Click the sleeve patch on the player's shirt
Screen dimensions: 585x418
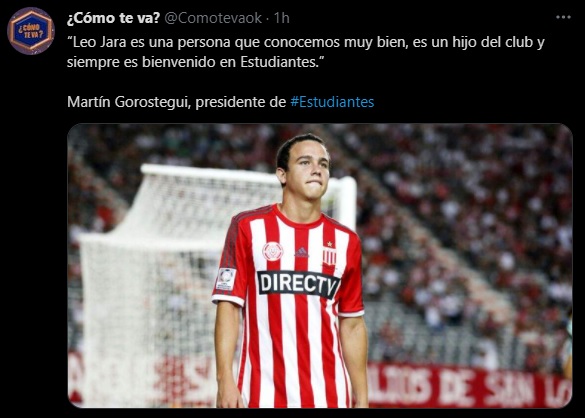pos(226,279)
